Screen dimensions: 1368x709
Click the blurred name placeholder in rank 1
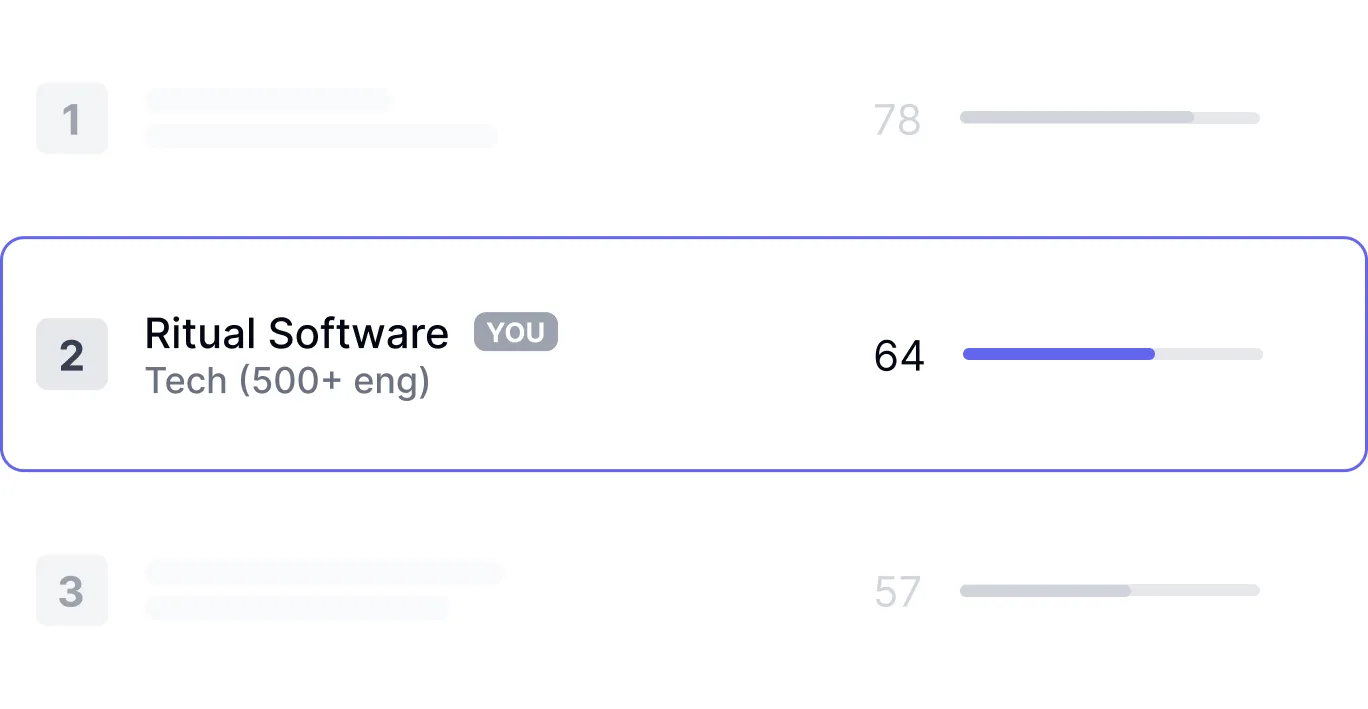(268, 100)
